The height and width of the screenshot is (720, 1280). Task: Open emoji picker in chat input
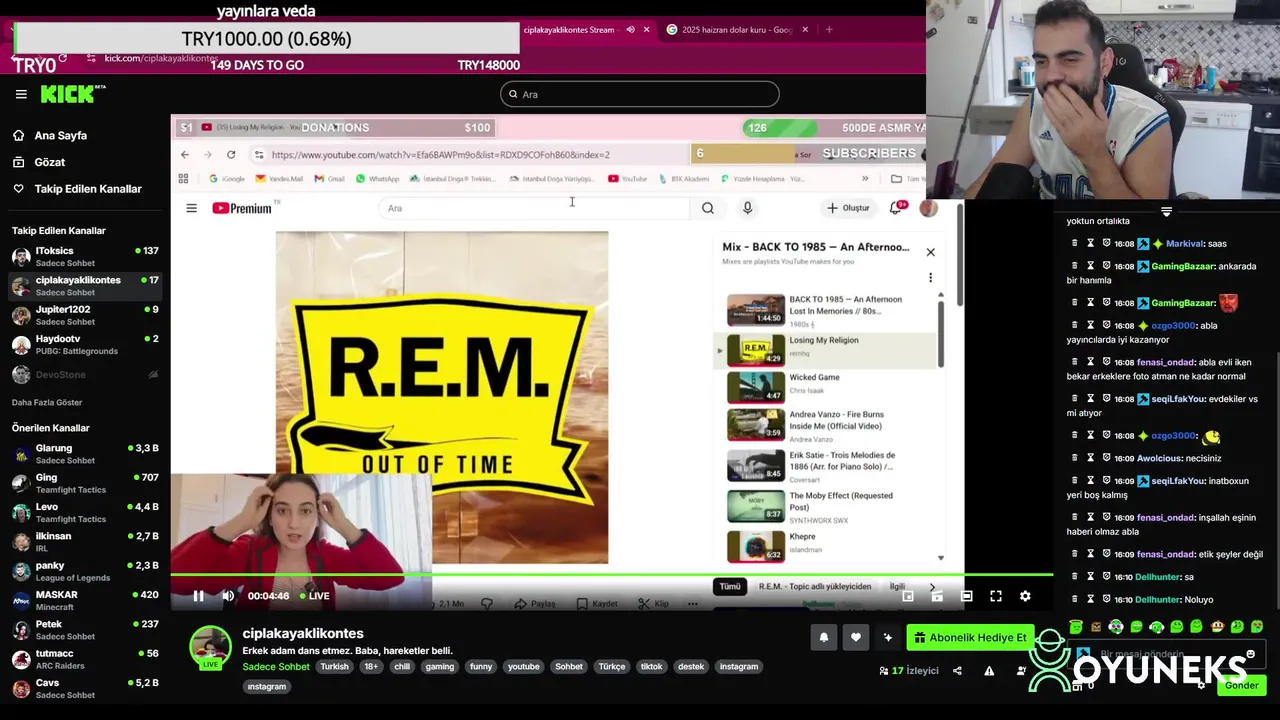[1251, 654]
